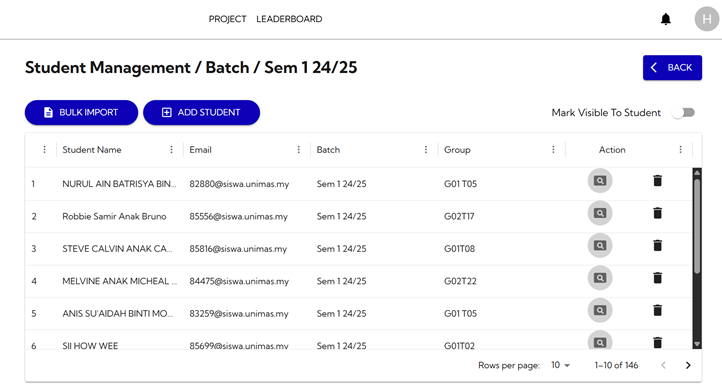Viewport: 722px width, 385px height.
Task: Delete SII HOW WEE row
Action: point(658,343)
